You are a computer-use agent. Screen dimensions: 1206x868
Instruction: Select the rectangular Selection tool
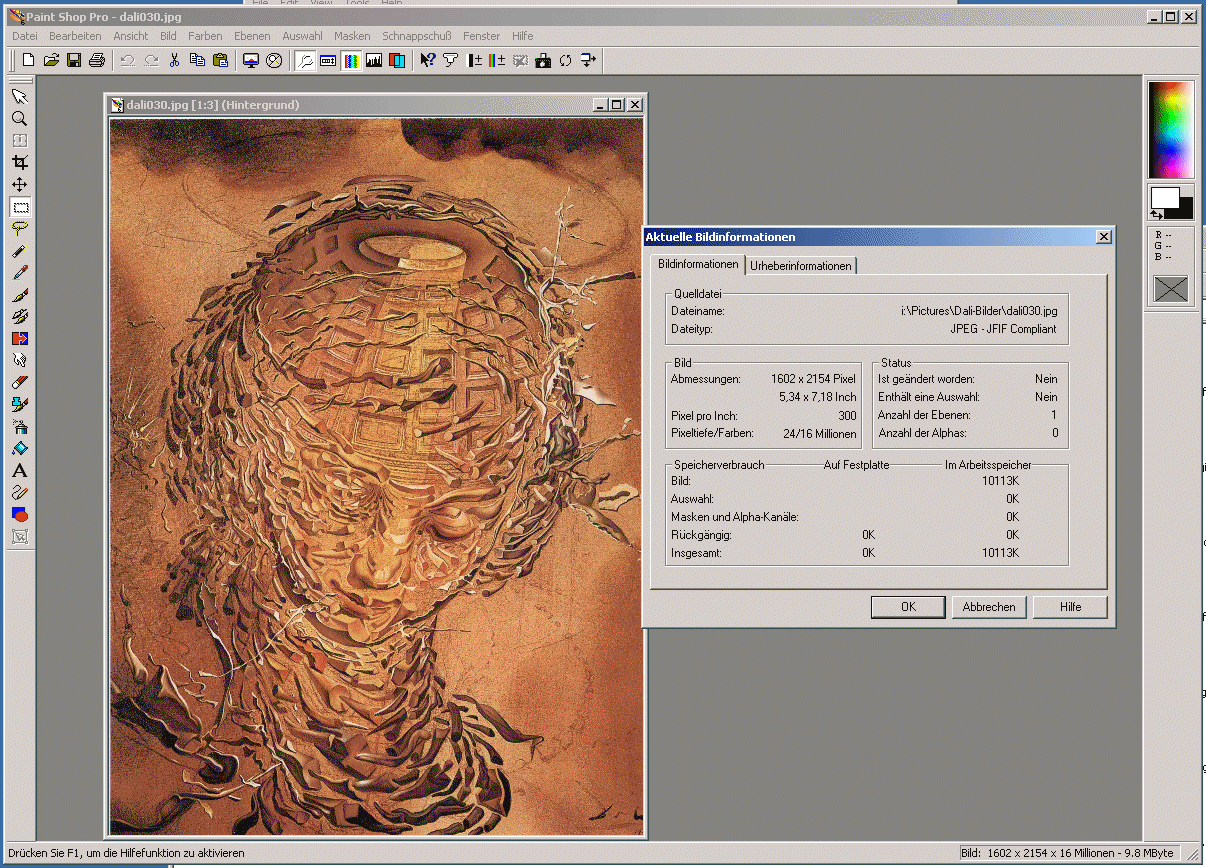(x=19, y=206)
